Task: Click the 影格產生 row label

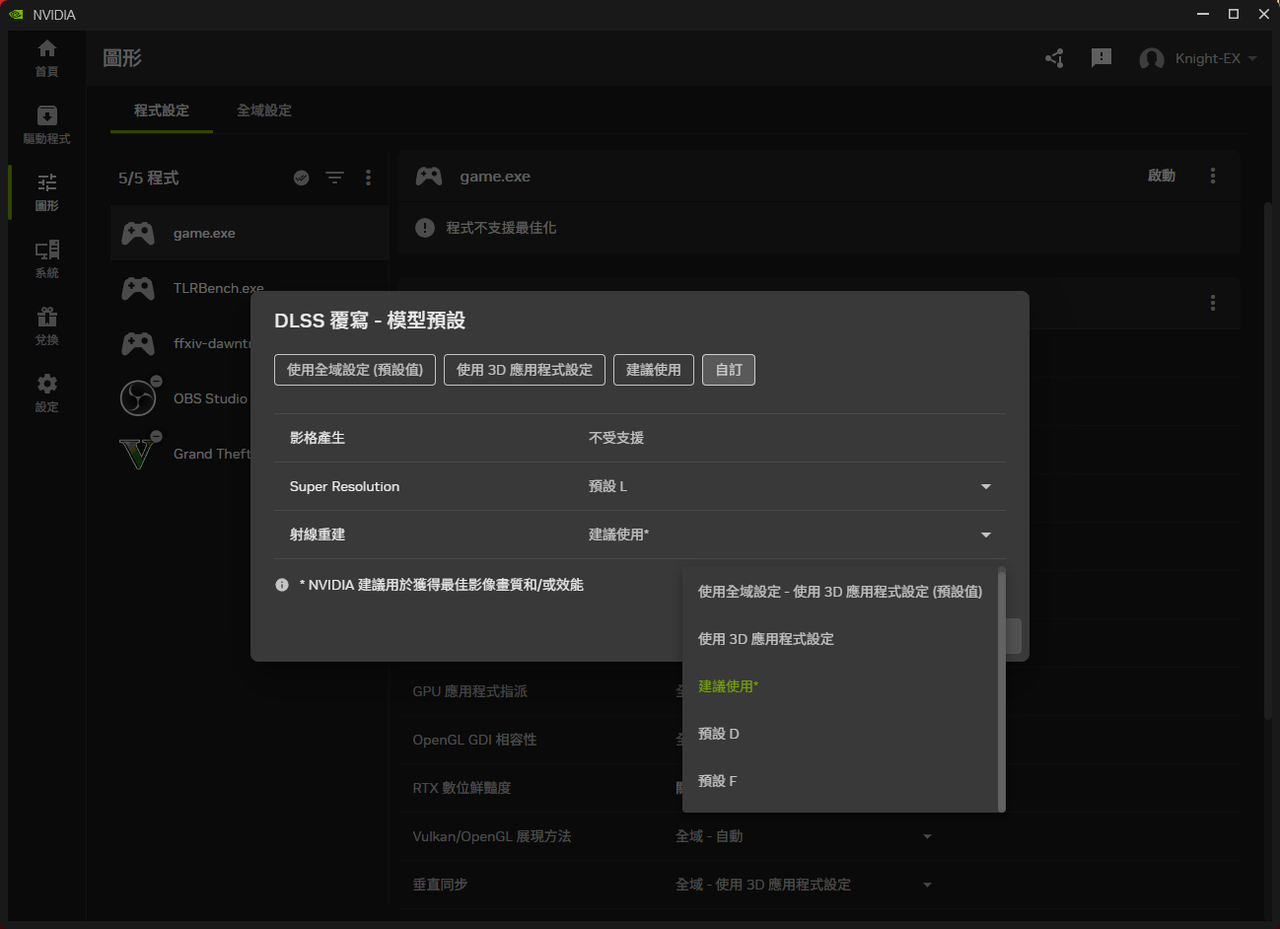Action: tap(317, 438)
